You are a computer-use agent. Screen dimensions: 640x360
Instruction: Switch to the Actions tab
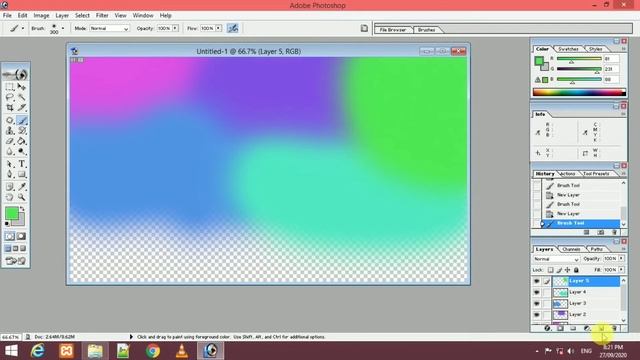point(567,174)
